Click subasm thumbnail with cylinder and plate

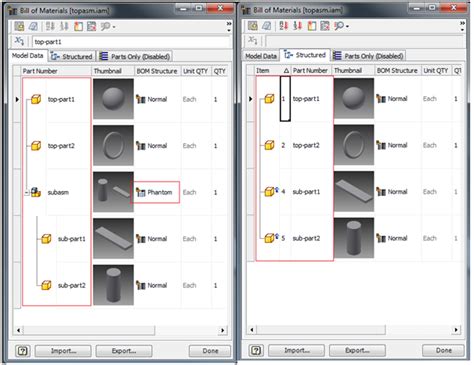point(113,192)
